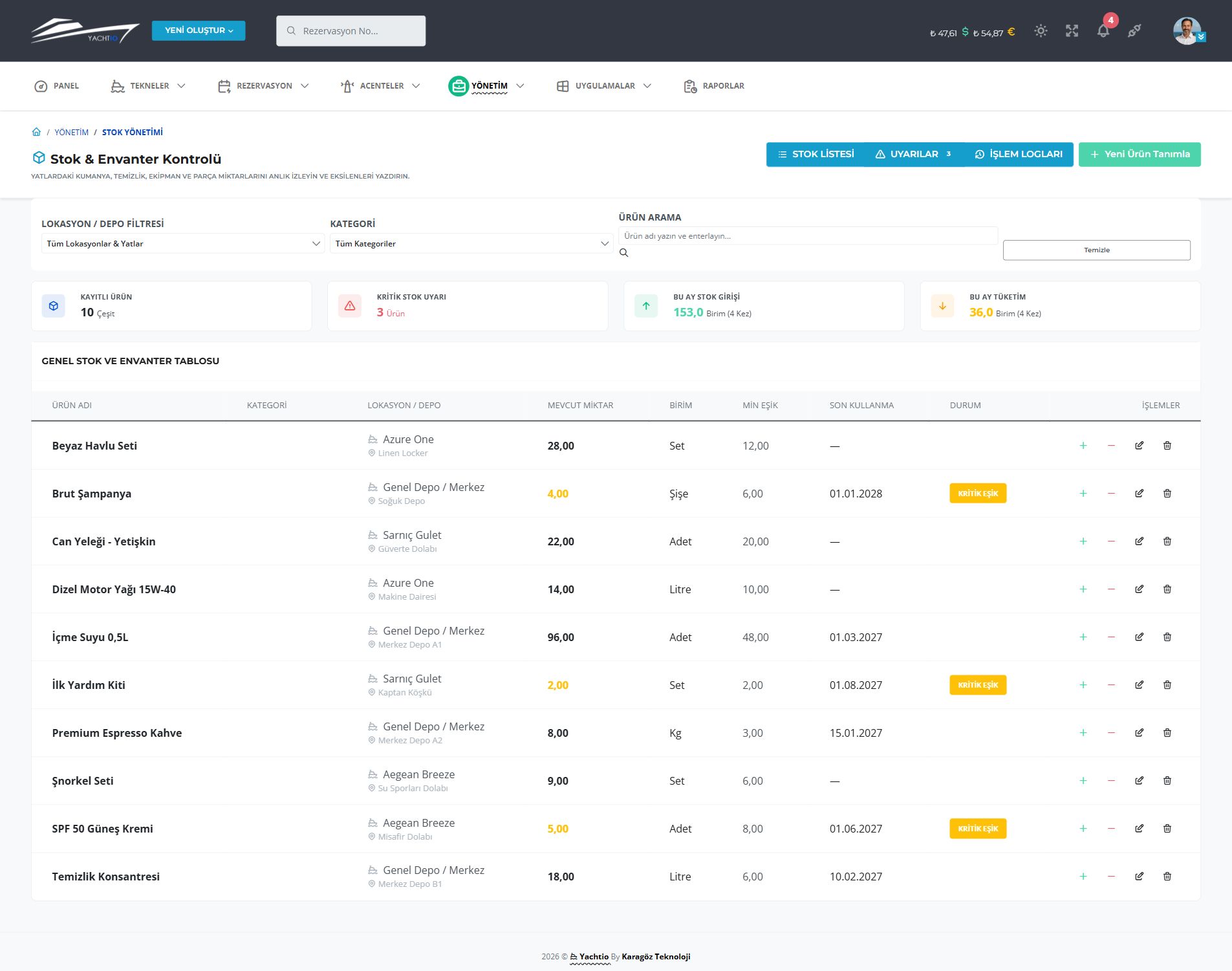This screenshot has width=1232, height=971.
Task: Click the product search magnifier icon
Action: click(x=623, y=253)
